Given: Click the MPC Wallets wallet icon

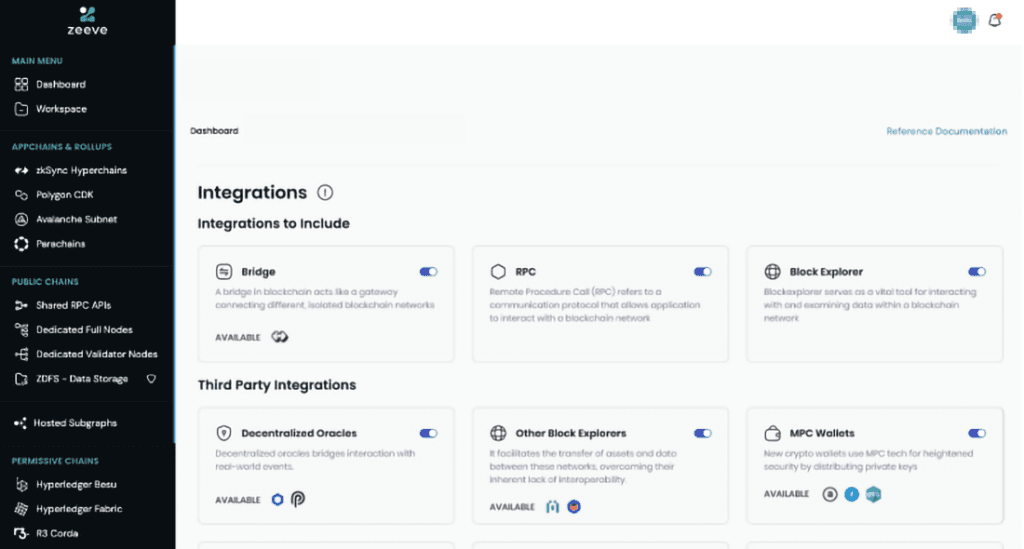Looking at the screenshot, I should (x=773, y=433).
